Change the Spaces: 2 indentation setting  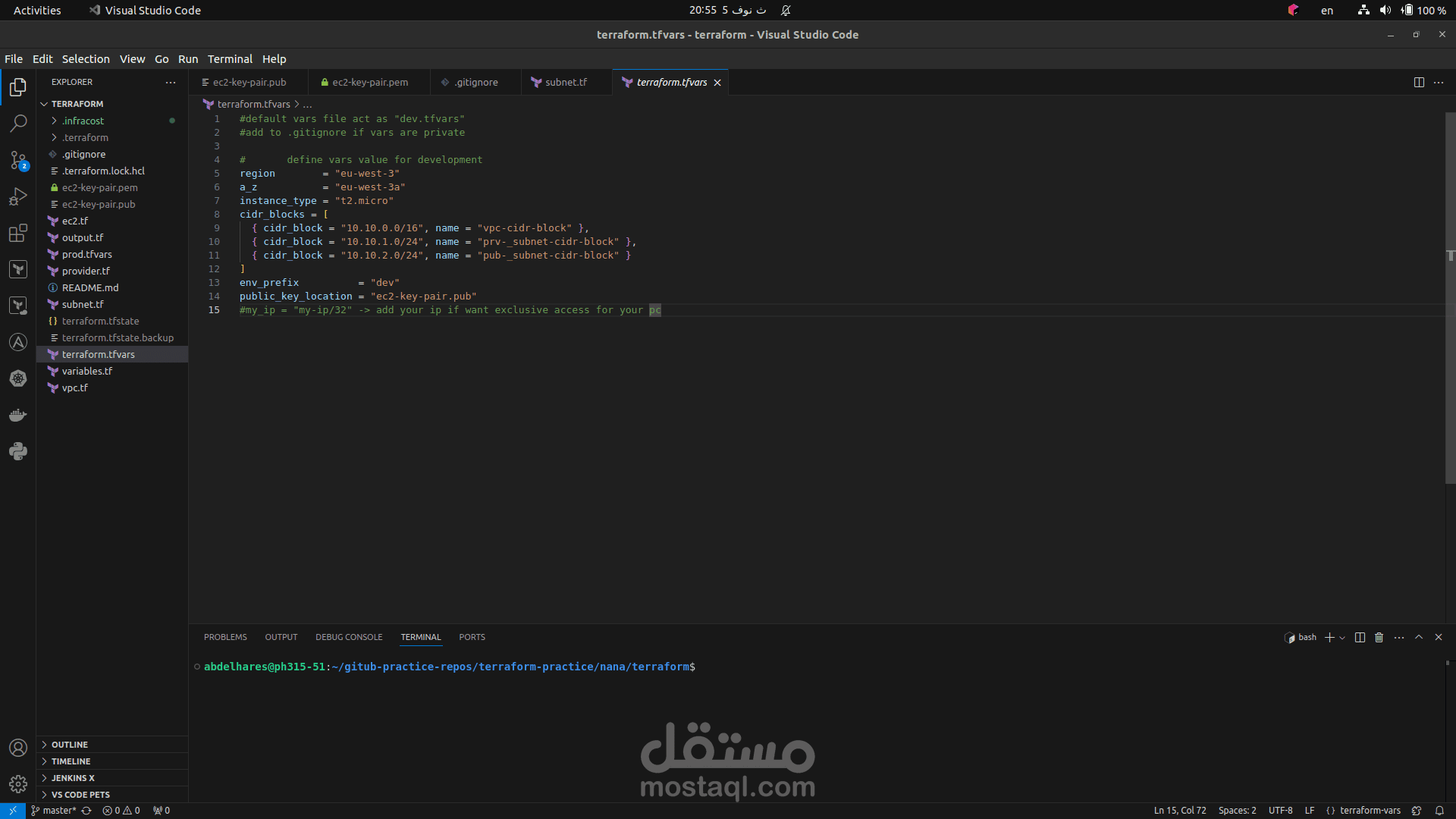pos(1237,811)
